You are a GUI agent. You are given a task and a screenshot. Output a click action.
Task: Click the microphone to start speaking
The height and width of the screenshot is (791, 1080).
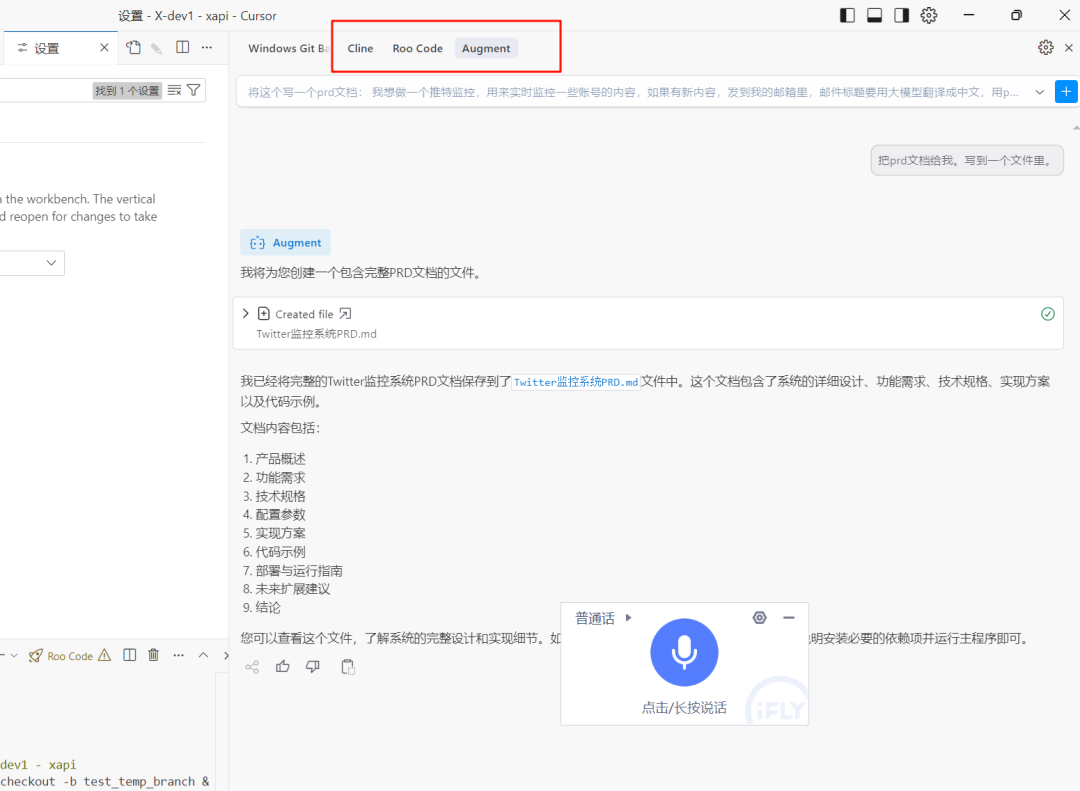tap(684, 652)
